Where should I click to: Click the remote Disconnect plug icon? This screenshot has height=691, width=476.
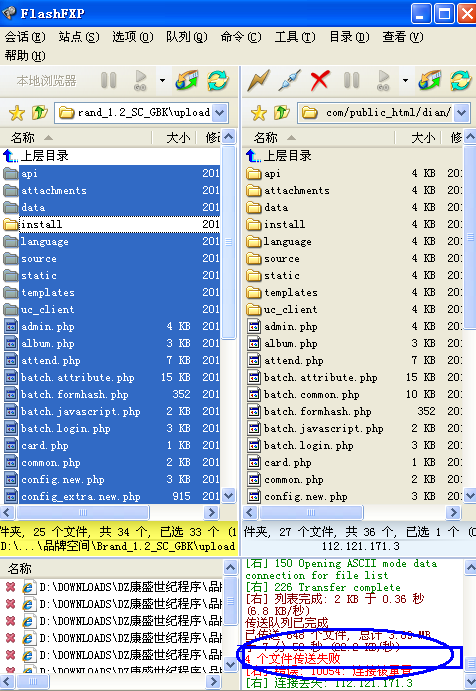(x=290, y=81)
